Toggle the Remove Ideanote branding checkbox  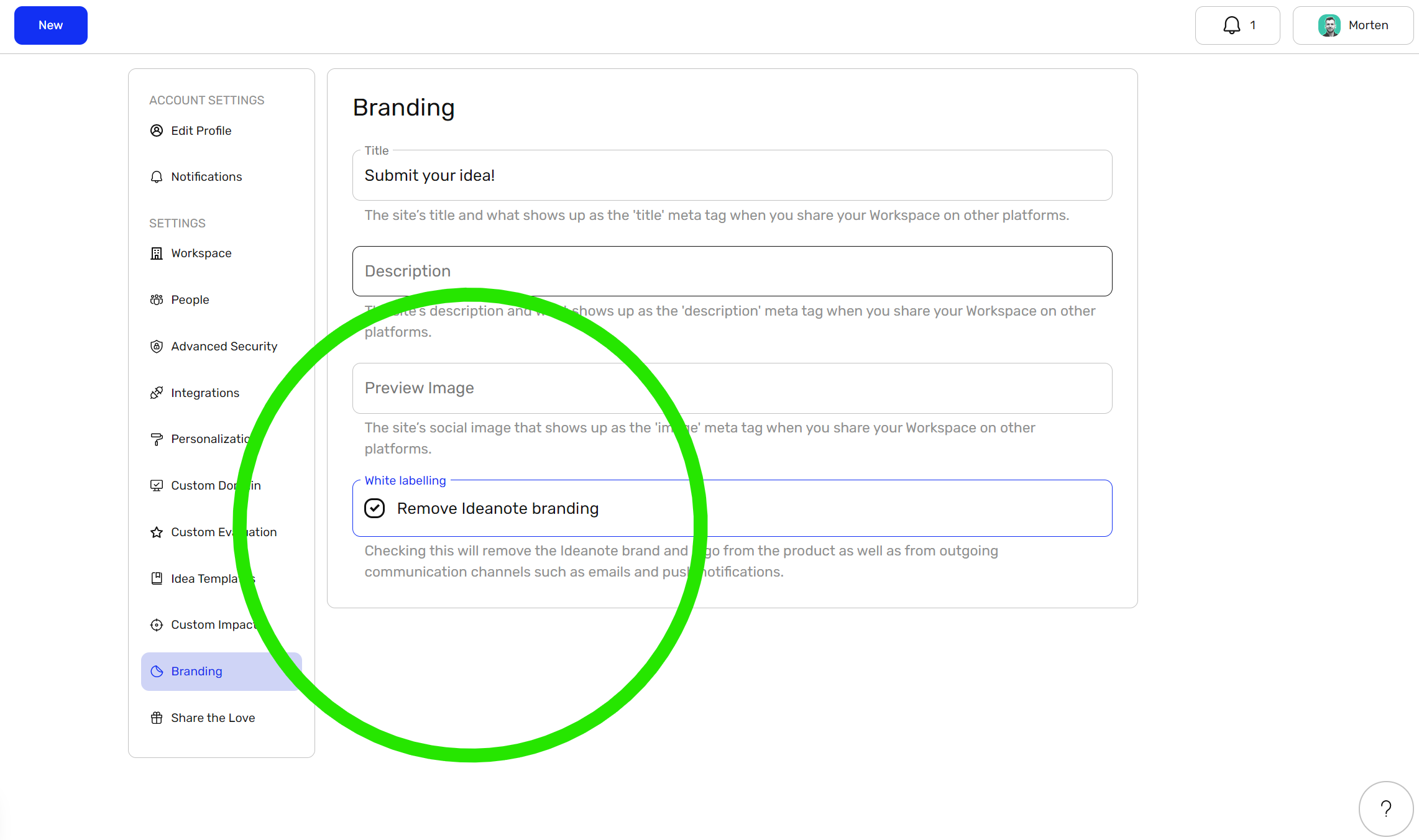point(374,508)
